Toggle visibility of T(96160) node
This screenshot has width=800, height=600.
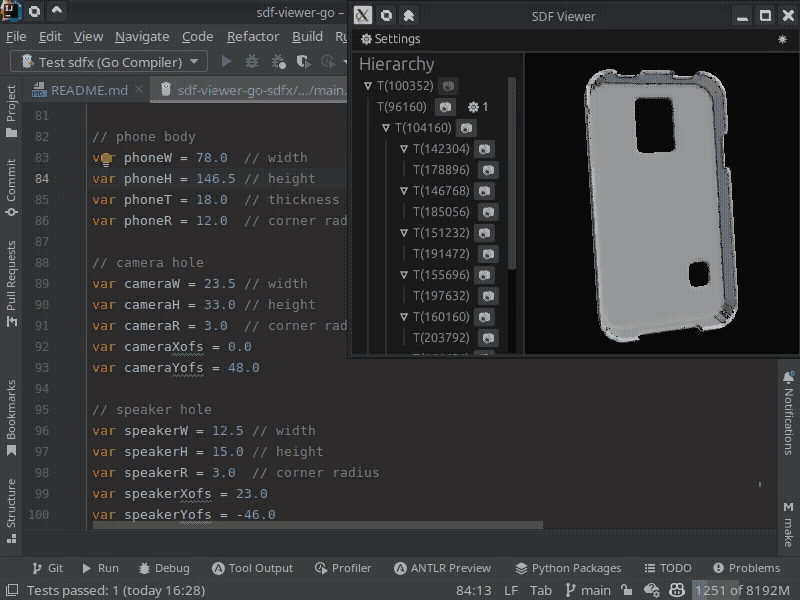[x=445, y=107]
